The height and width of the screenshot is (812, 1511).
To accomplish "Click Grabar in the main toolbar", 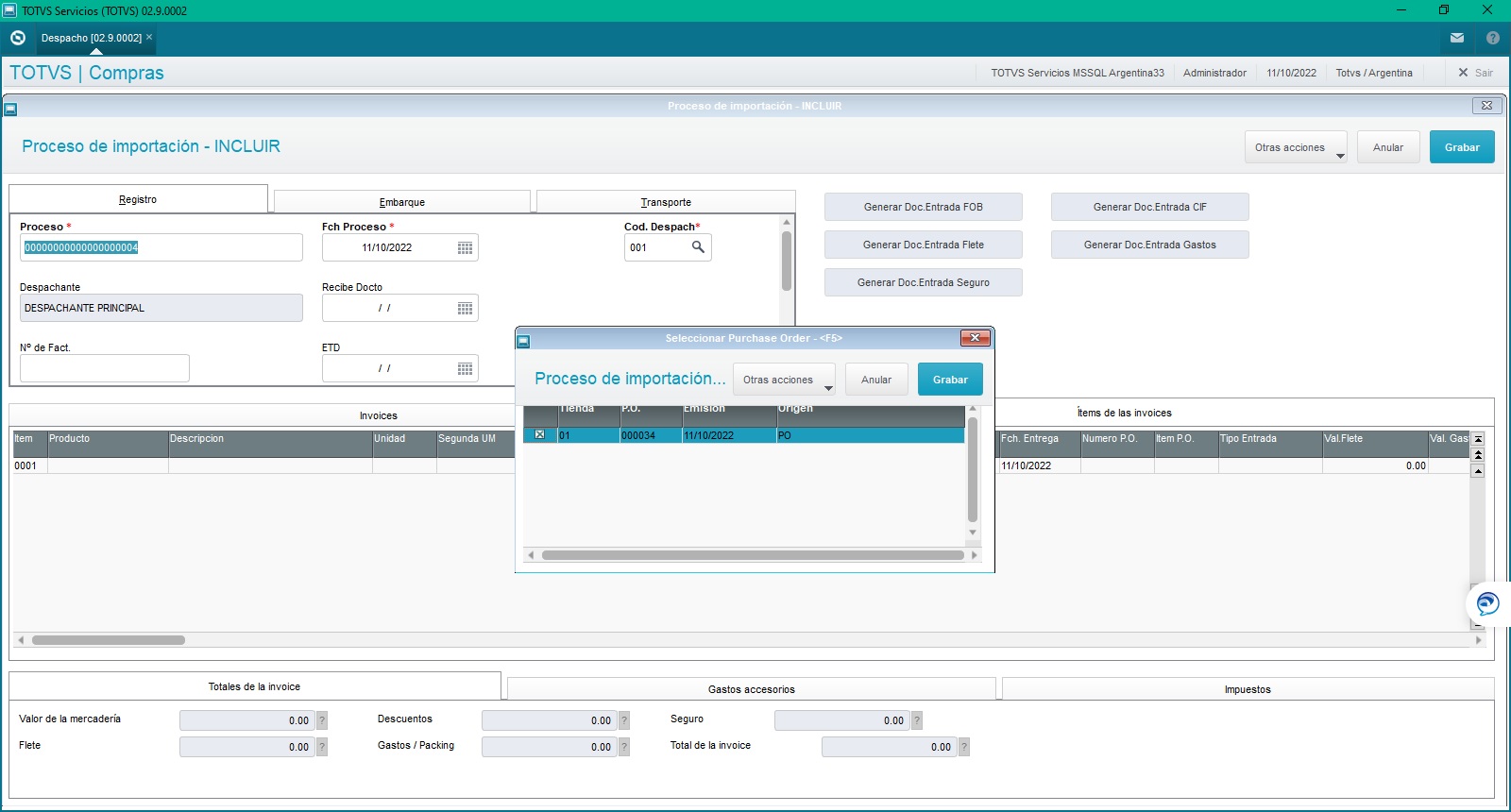I will [x=1462, y=147].
